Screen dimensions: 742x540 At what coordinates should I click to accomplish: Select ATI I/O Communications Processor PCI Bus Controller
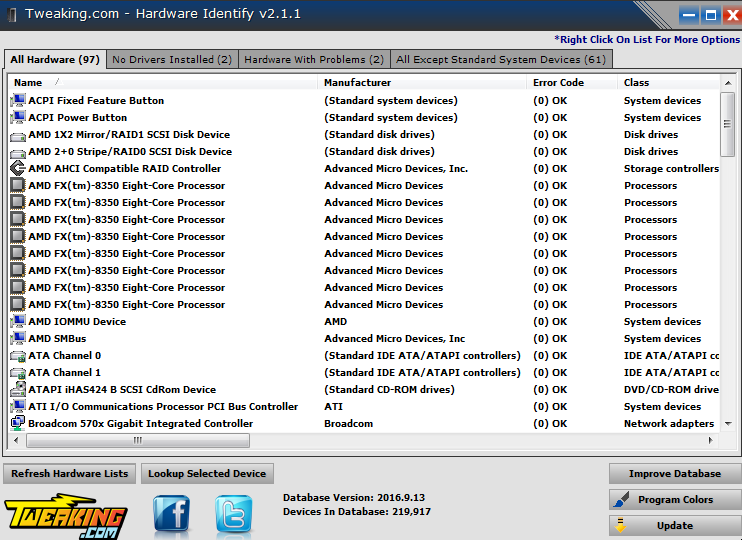(364, 407)
